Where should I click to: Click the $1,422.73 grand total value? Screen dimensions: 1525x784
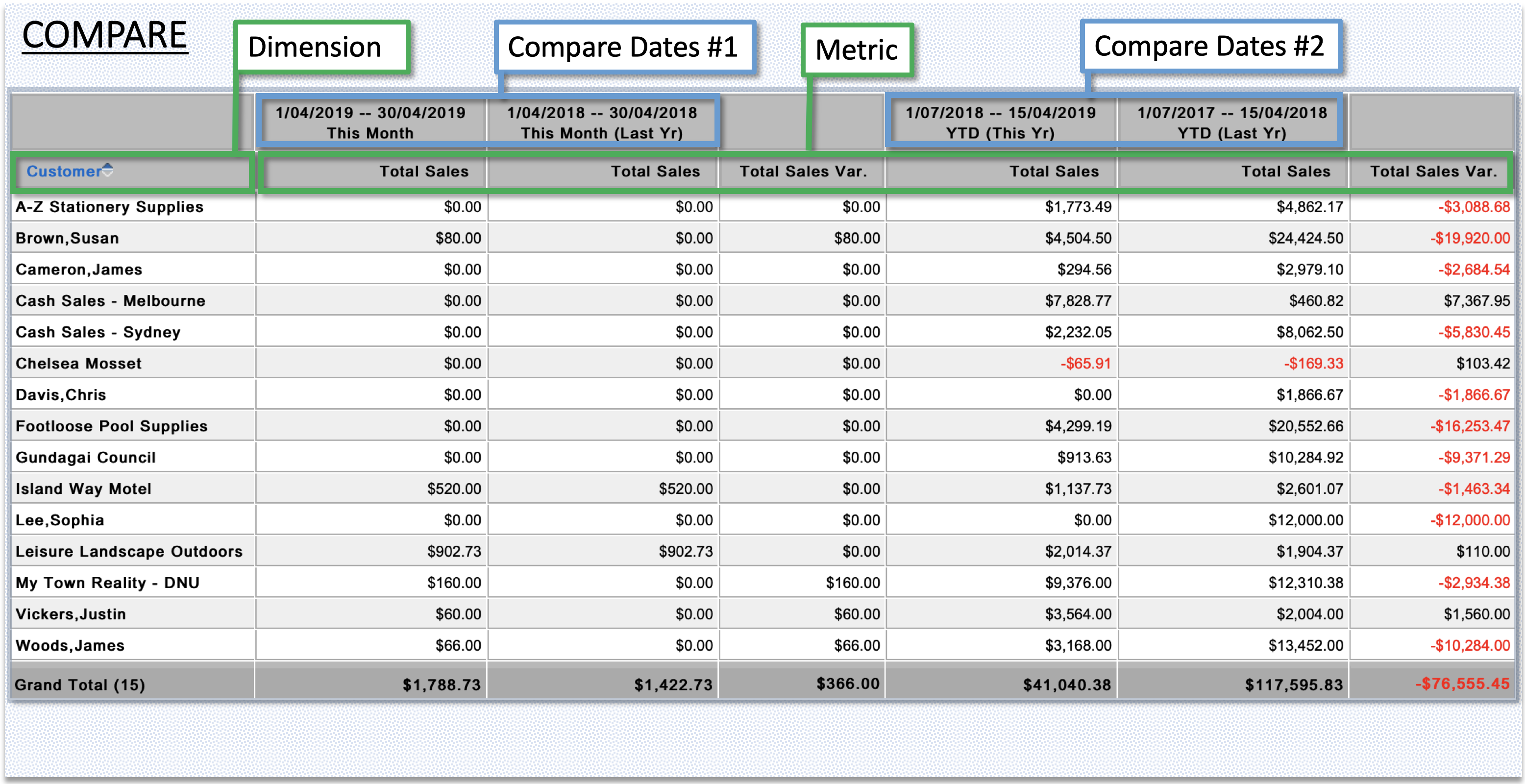coord(674,685)
